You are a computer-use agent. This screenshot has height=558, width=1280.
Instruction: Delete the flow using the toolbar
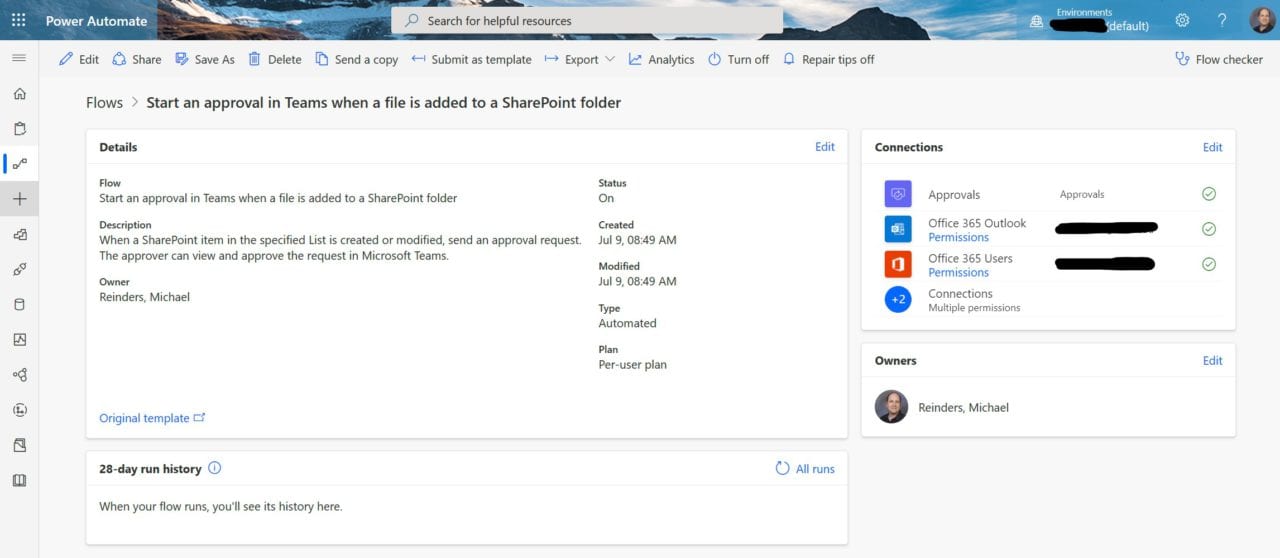[275, 59]
